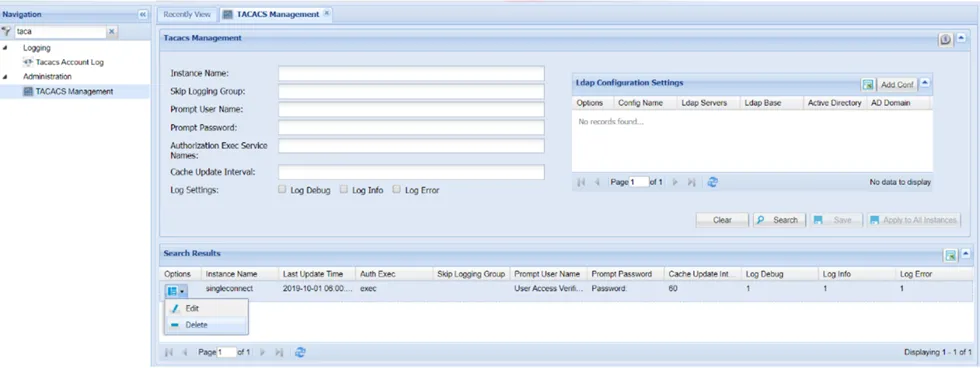Go to previous page of Ldap grid

coord(598,182)
